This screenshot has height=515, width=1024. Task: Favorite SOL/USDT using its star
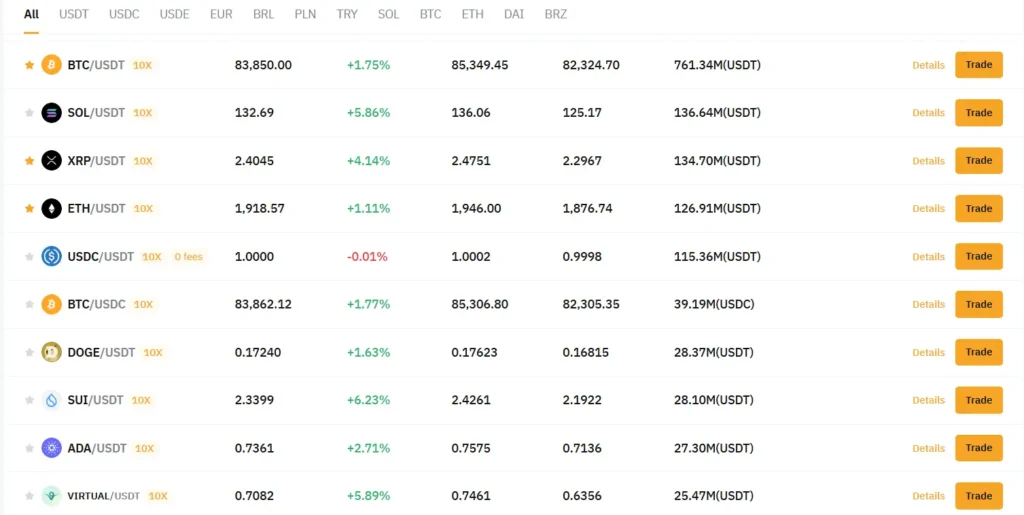29,113
